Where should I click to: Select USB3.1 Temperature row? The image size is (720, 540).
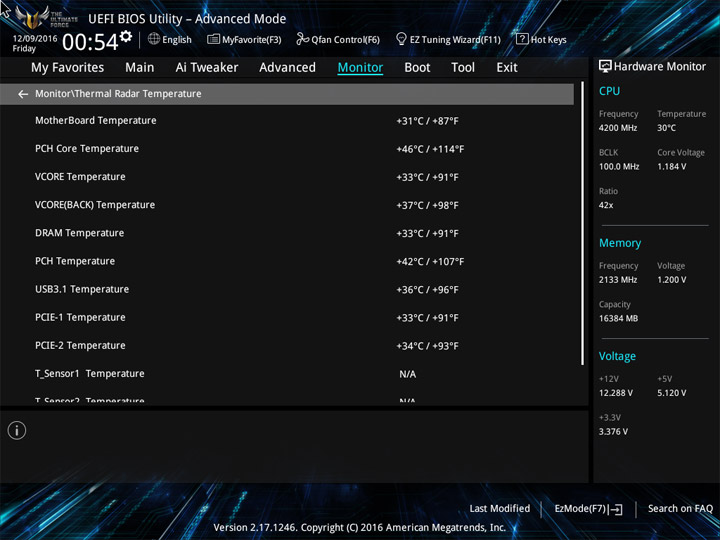pos(287,289)
